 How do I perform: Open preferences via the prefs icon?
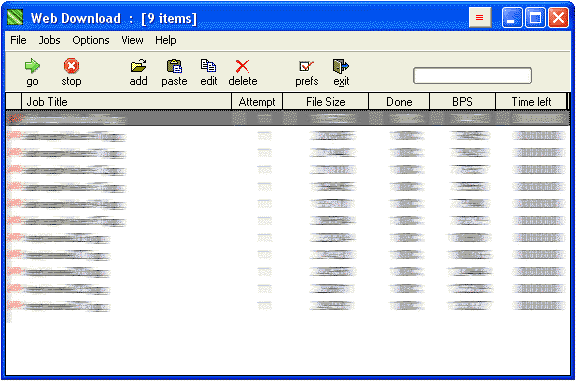[x=306, y=66]
